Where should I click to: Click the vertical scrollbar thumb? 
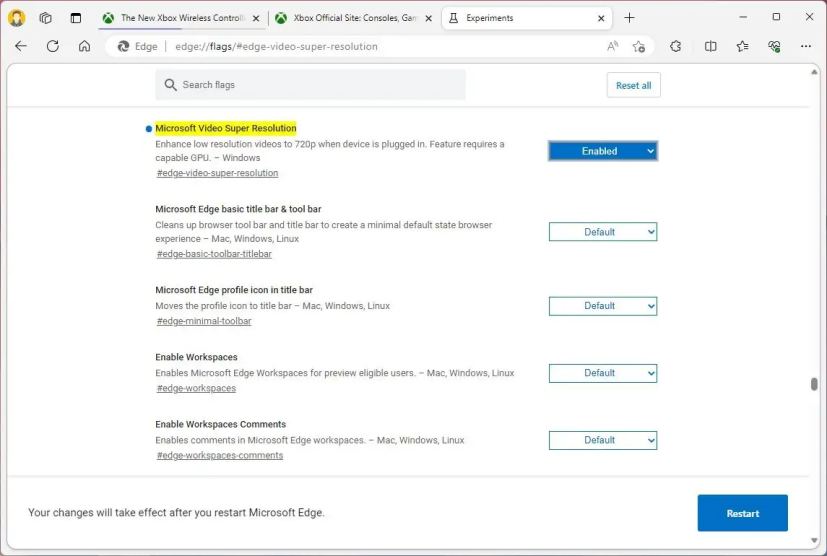coord(814,384)
